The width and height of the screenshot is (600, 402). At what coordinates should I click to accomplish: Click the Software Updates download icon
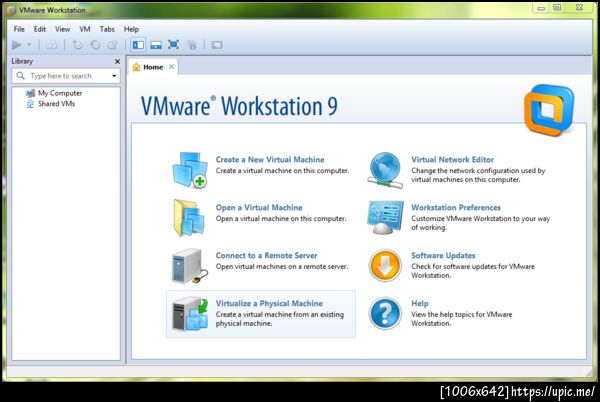click(385, 265)
